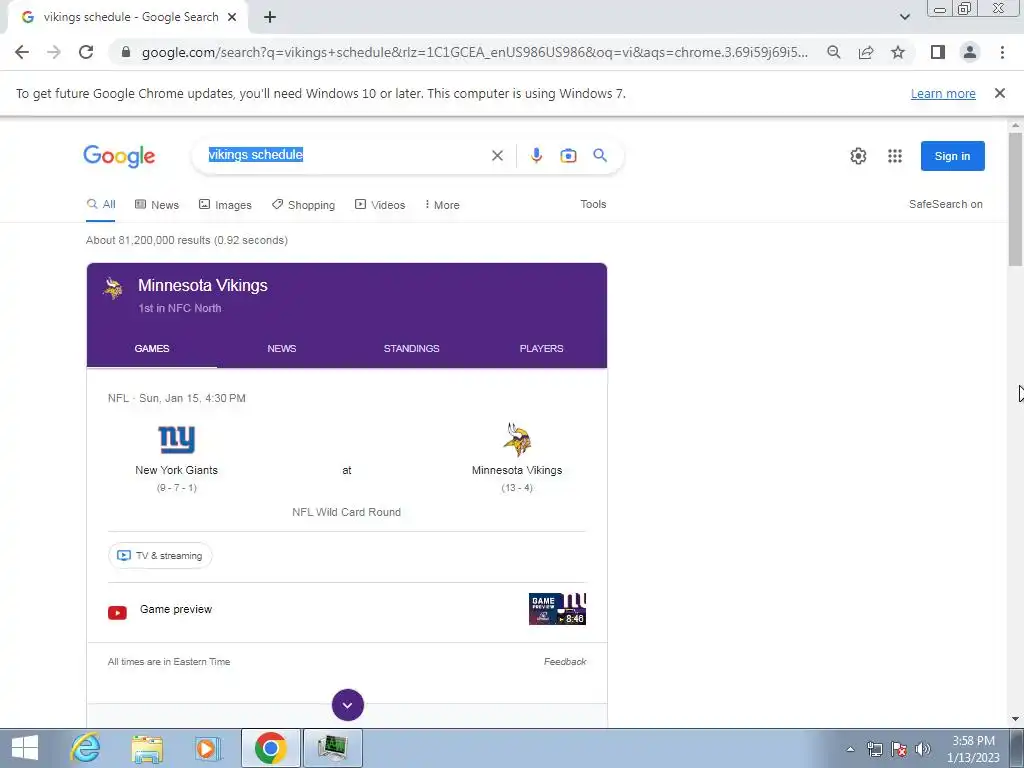Image resolution: width=1024 pixels, height=768 pixels.
Task: Select the All results tab
Action: click(x=101, y=204)
